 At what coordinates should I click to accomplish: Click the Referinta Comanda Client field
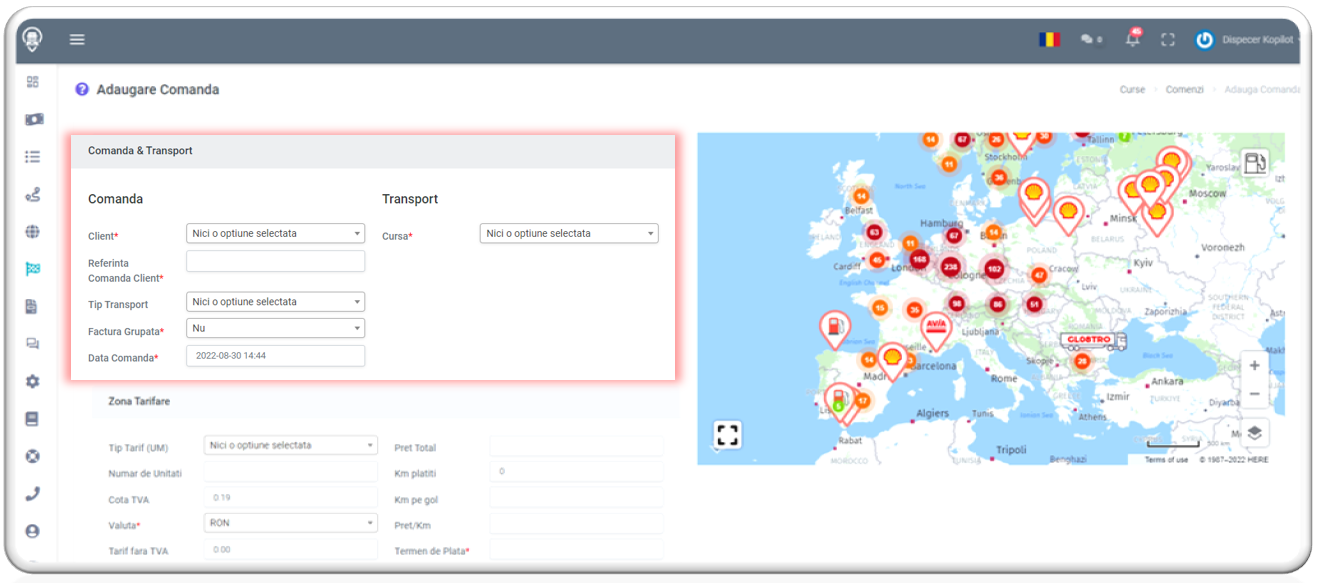coord(275,262)
